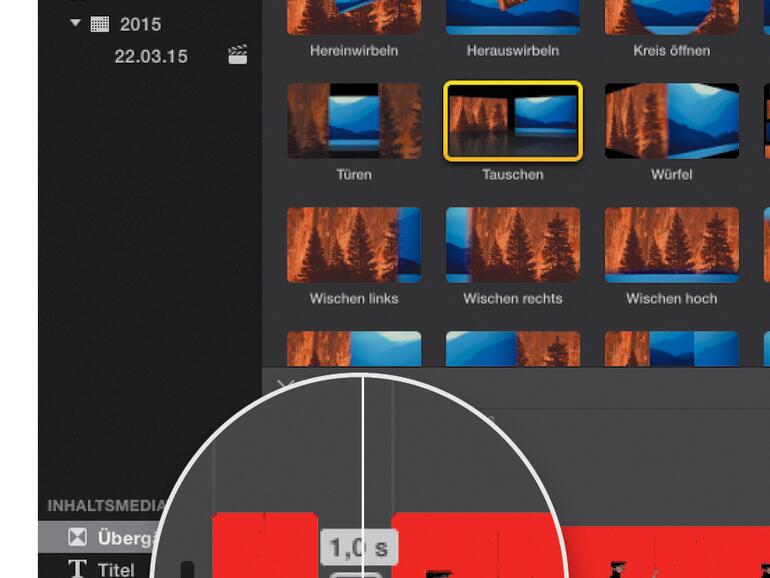Viewport: 770px width, 578px height.
Task: Choose the Würfel transition
Action: [672, 121]
